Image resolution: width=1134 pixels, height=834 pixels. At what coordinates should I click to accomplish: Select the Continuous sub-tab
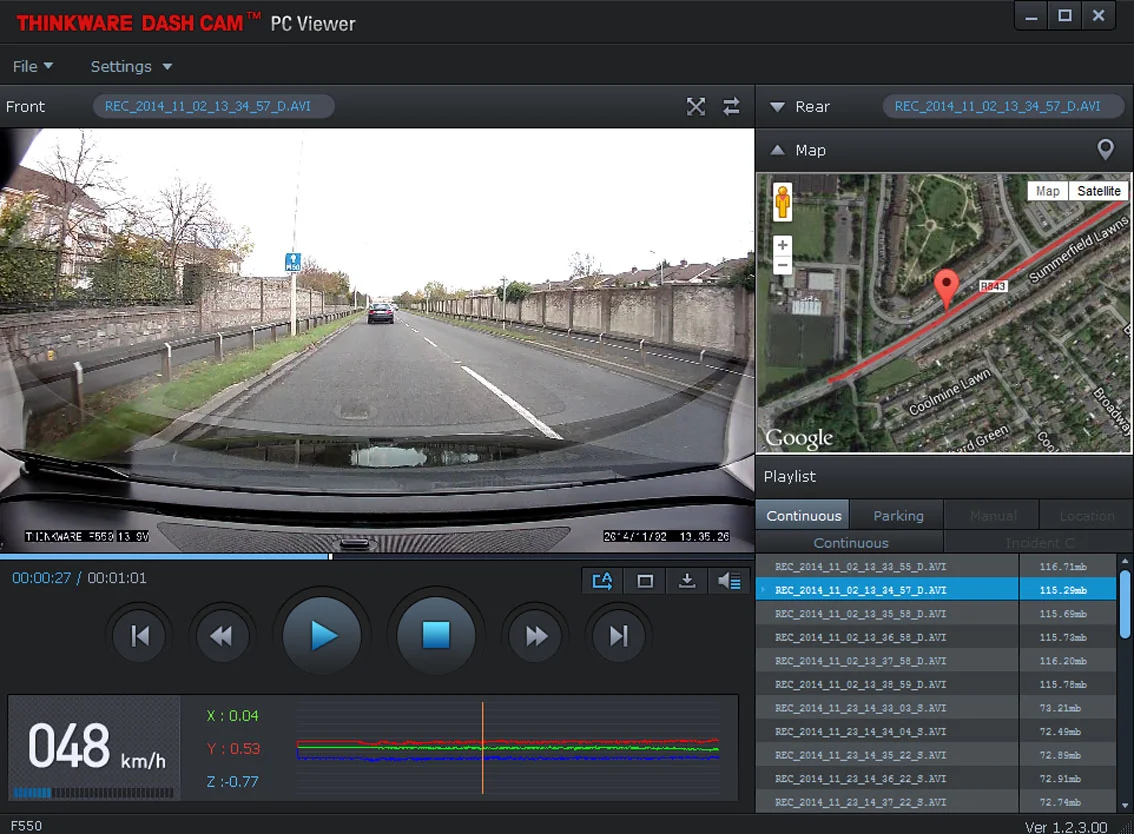(x=850, y=542)
